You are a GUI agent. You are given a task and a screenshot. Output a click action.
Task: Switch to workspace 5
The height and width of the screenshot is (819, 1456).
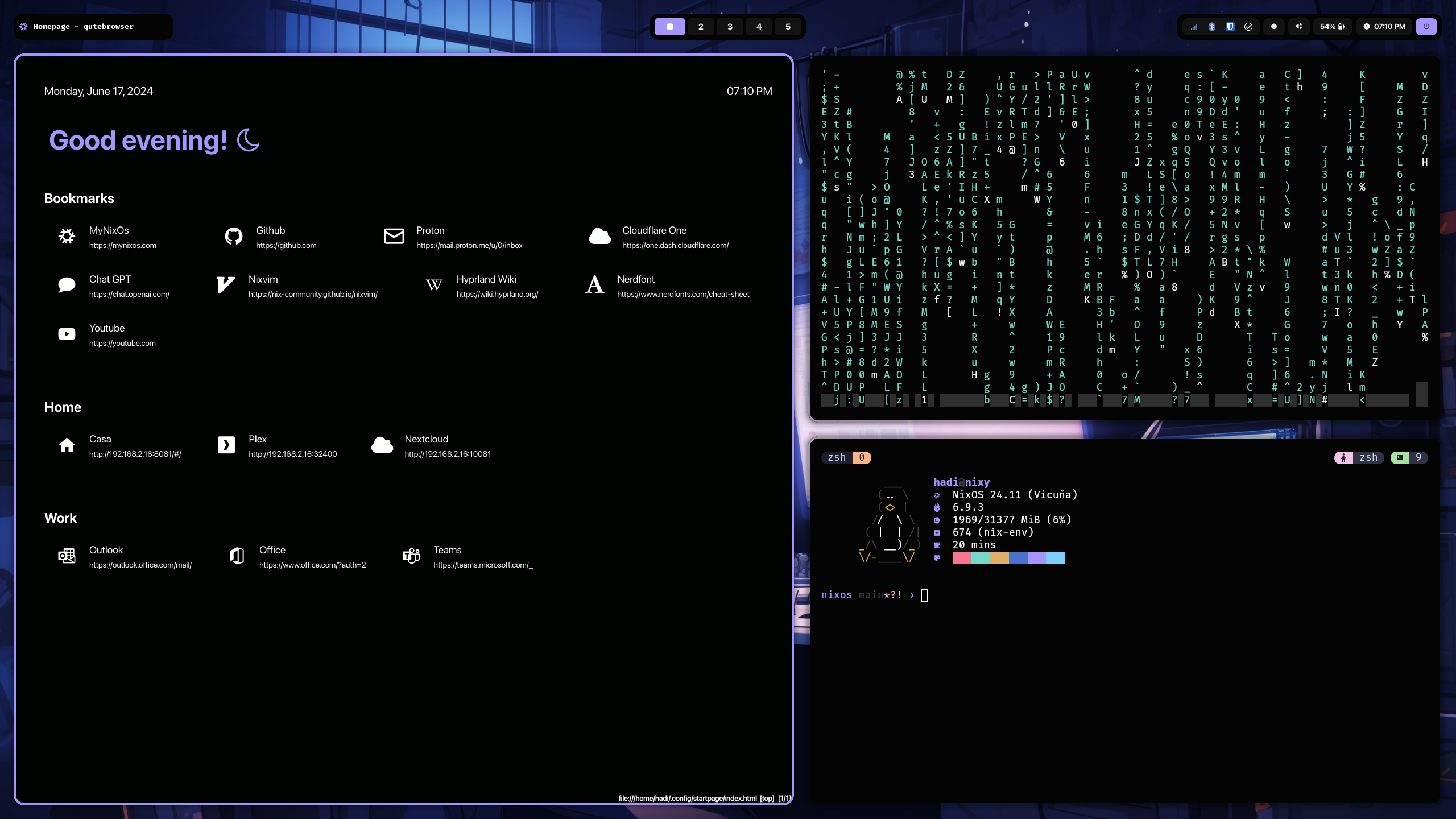point(788,27)
